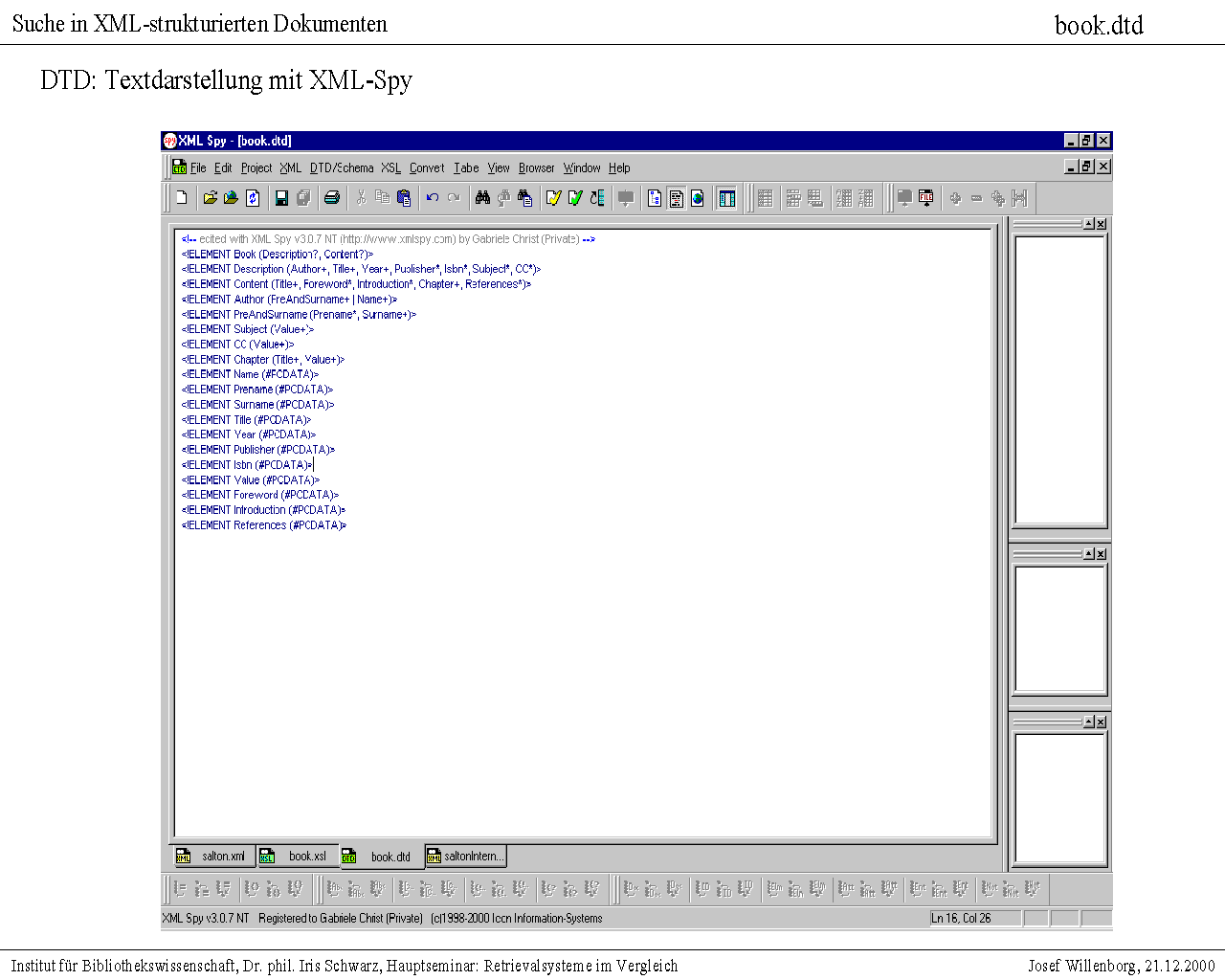The height and width of the screenshot is (980, 1225).
Task: Switch to the salton.xml tab
Action: (213, 857)
